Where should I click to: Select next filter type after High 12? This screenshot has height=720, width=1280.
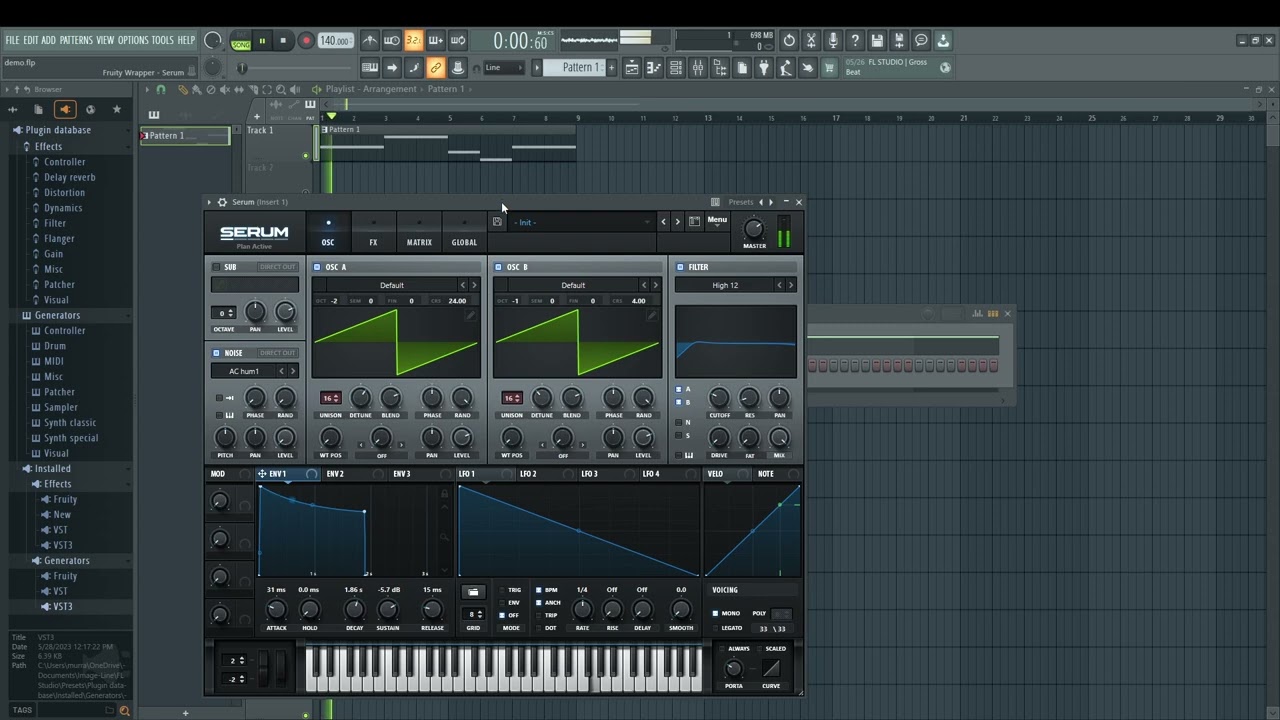[x=791, y=285]
